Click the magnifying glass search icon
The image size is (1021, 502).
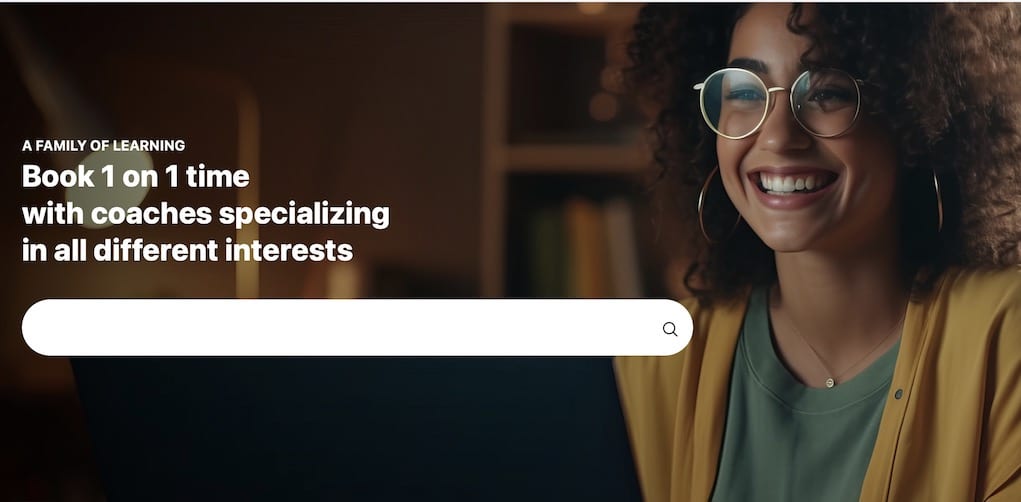point(670,329)
